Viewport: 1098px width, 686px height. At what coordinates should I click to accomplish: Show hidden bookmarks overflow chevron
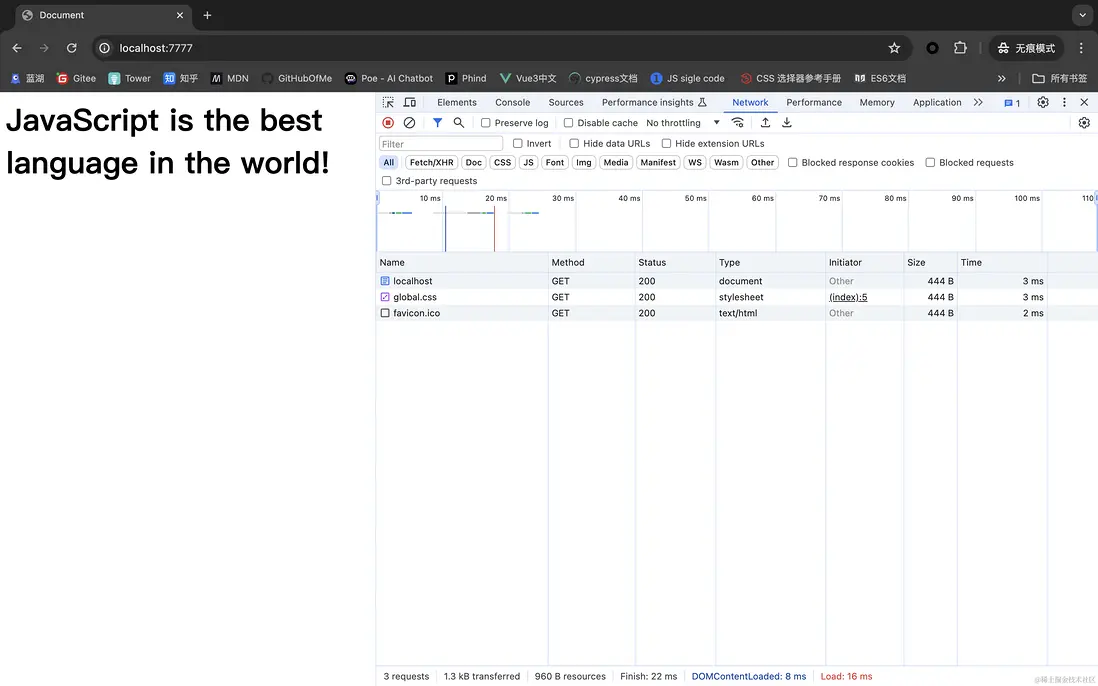tap(1002, 78)
